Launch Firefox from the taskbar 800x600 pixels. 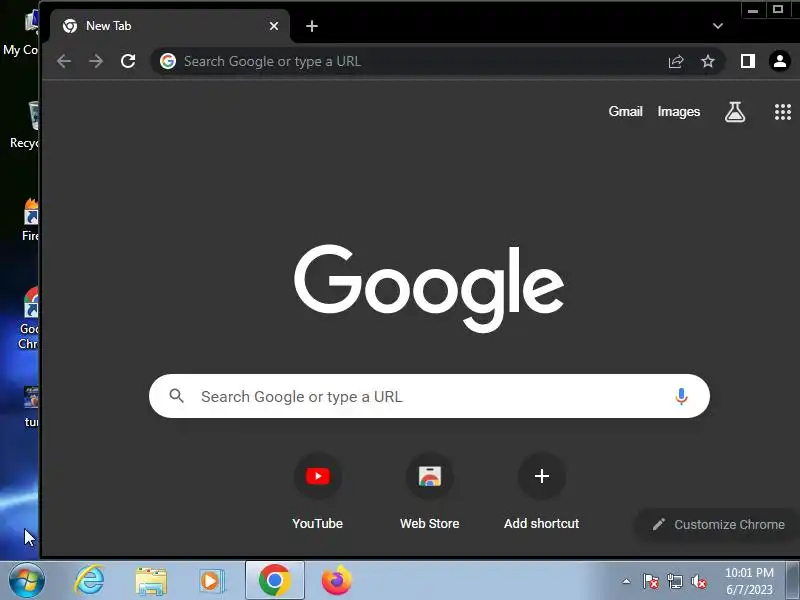[x=337, y=581]
